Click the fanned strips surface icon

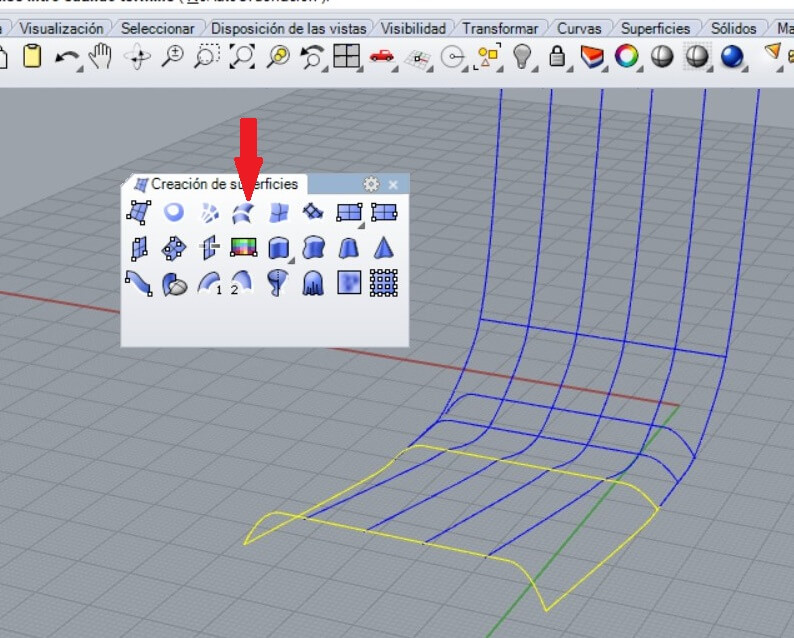pyautogui.click(x=209, y=213)
